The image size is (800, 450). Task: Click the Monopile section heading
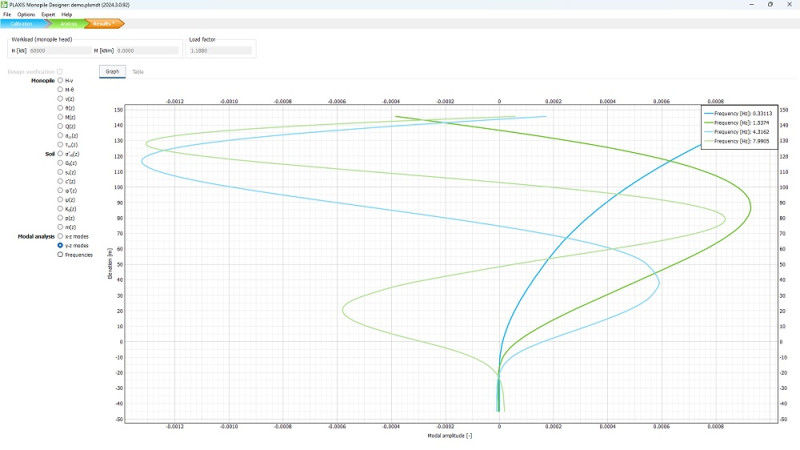(x=43, y=81)
